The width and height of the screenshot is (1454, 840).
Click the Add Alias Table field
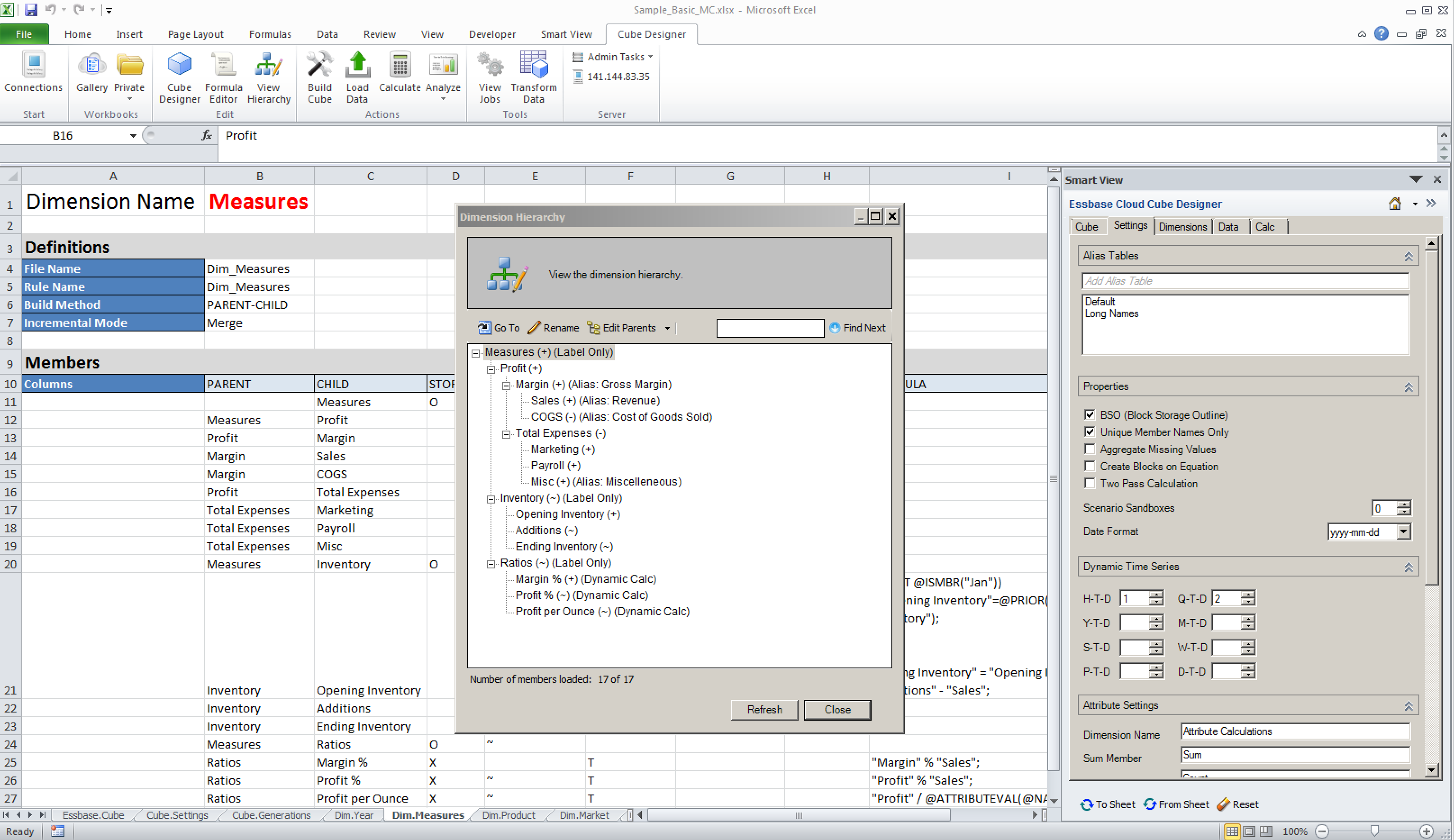click(x=1245, y=281)
